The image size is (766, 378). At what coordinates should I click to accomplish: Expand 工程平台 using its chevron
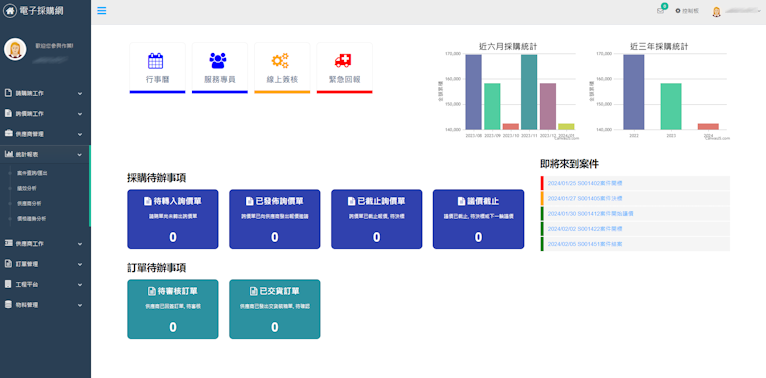click(x=80, y=284)
